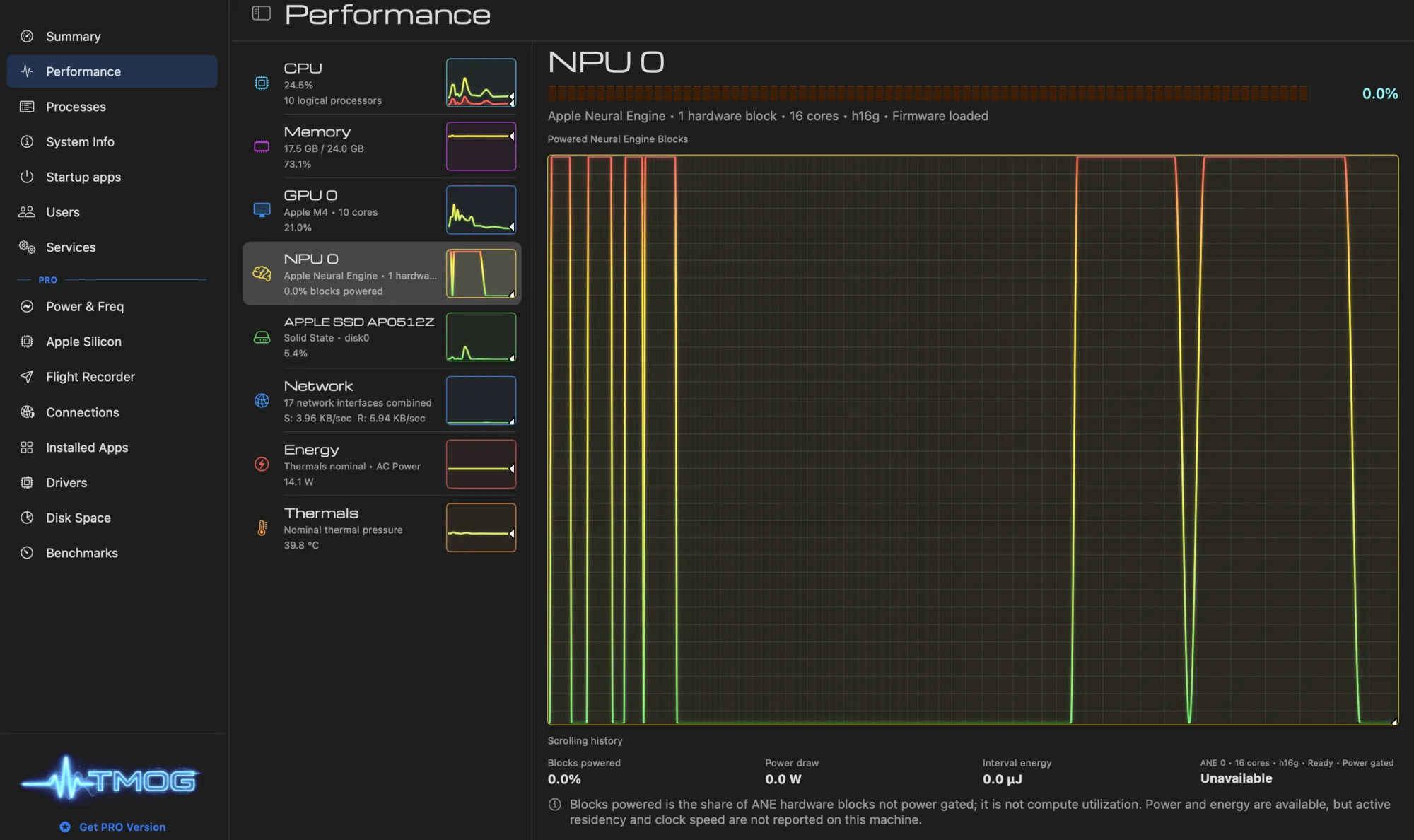Image resolution: width=1414 pixels, height=840 pixels.
Task: Click the Benchmarks clock icon
Action: point(27,553)
